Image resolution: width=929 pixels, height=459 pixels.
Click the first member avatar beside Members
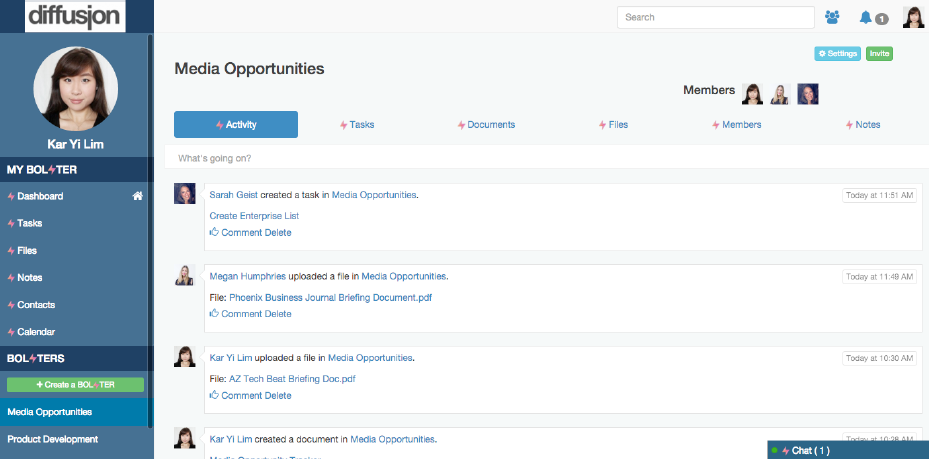(x=753, y=94)
